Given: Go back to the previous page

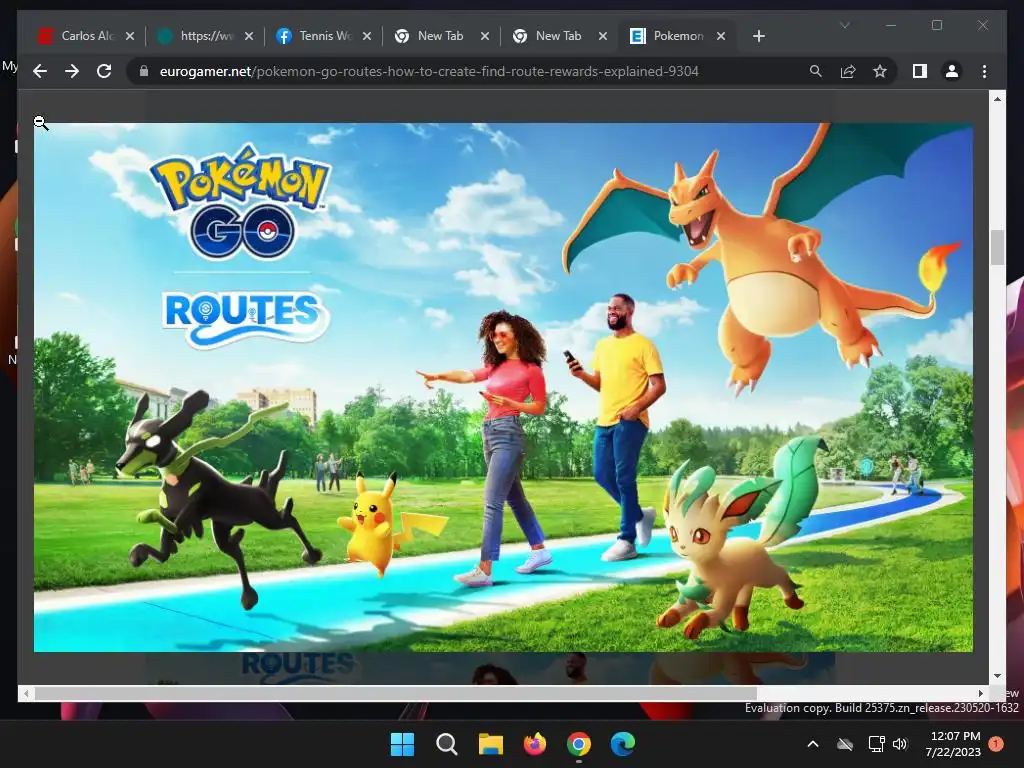Looking at the screenshot, I should point(40,71).
